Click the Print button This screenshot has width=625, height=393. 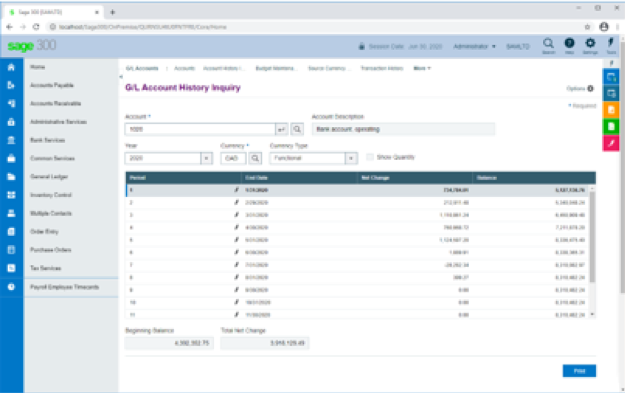[579, 371]
